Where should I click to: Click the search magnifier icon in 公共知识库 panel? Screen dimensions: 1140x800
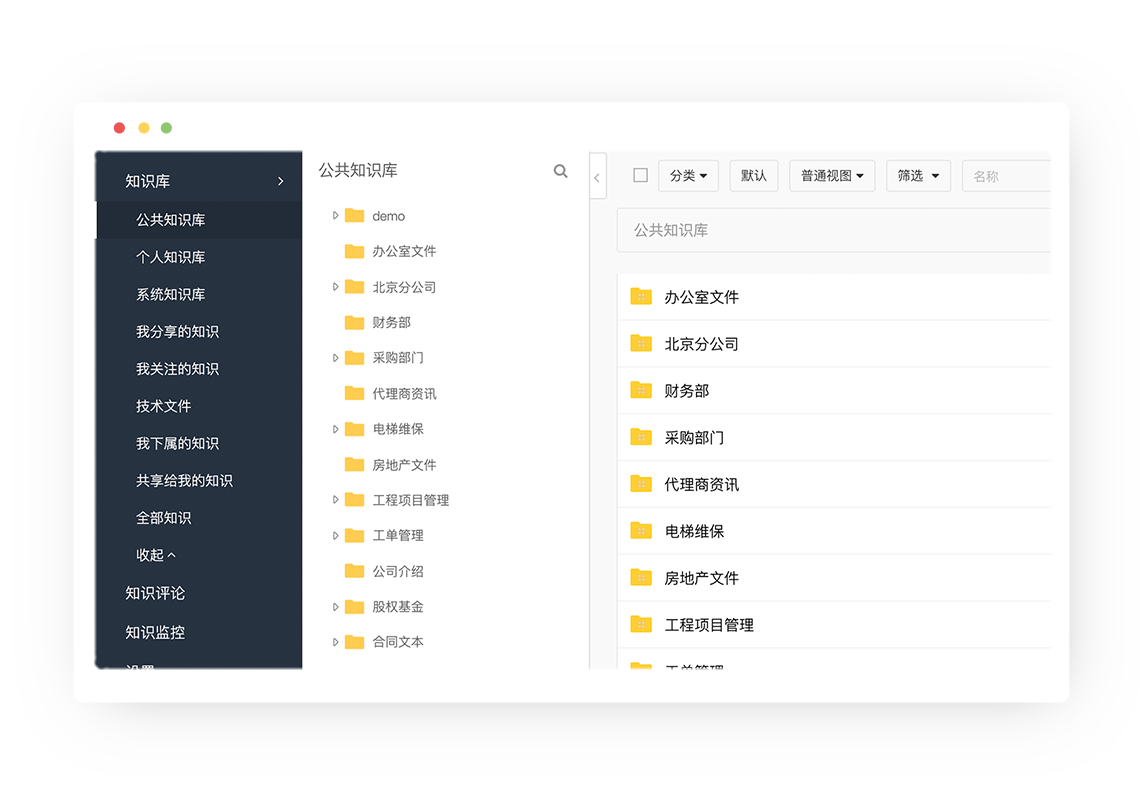[x=560, y=171]
